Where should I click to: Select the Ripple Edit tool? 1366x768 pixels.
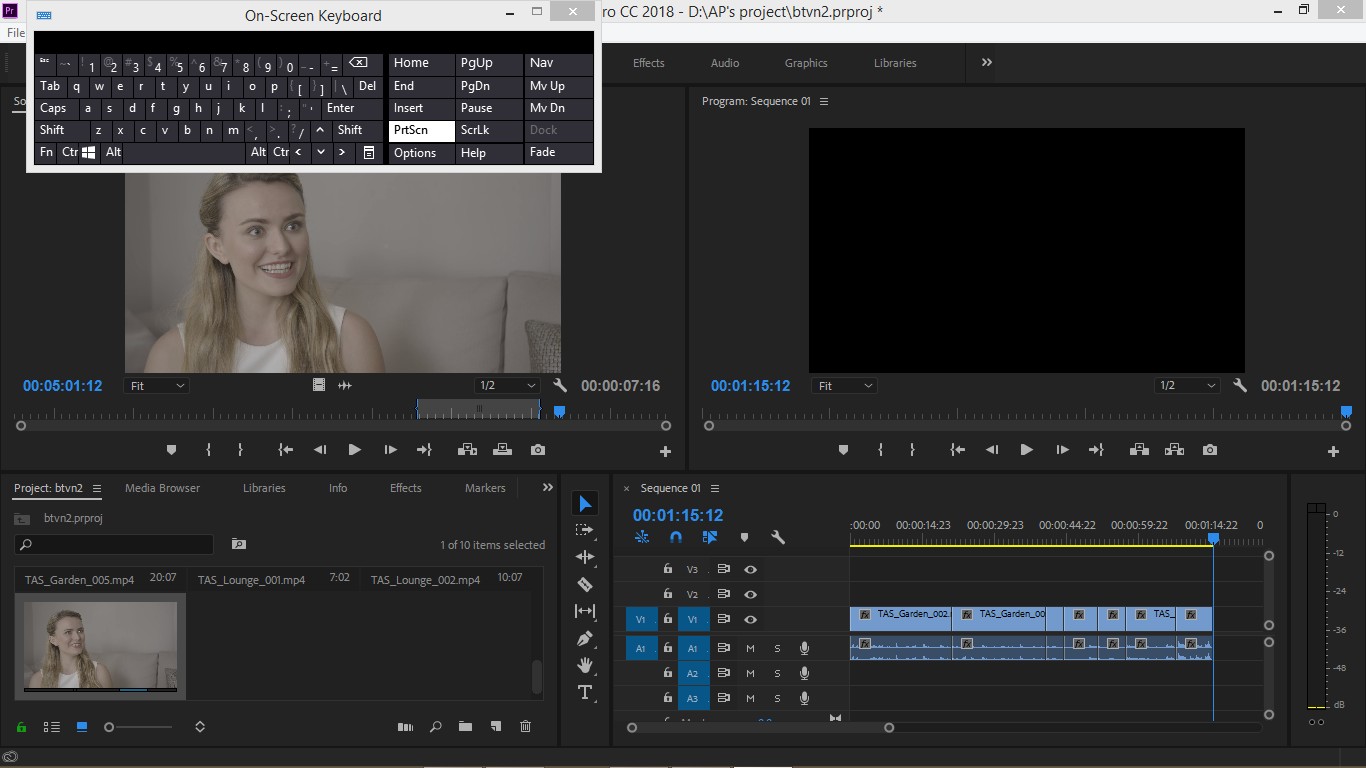click(x=585, y=557)
